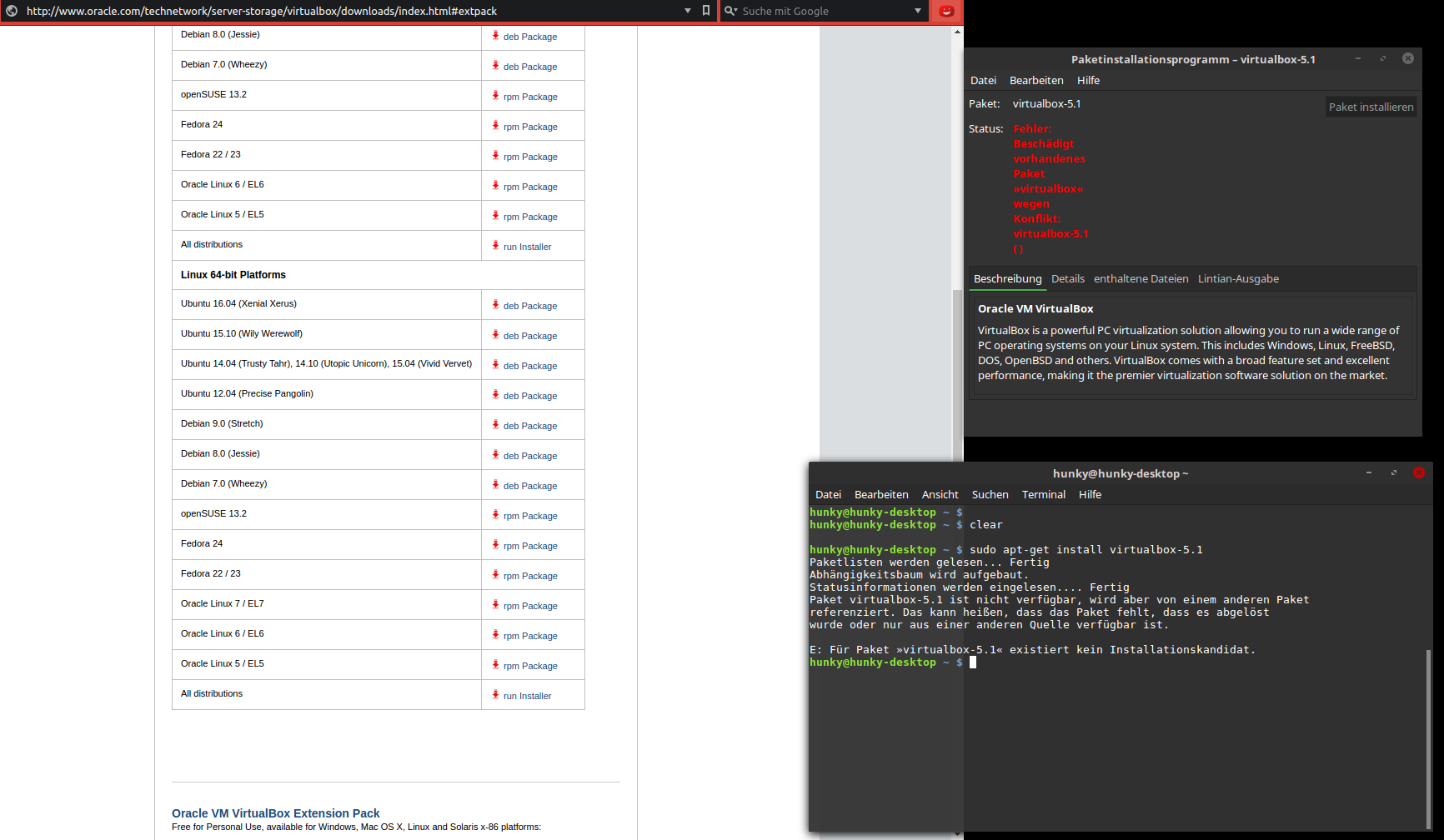Switch to the Lintian-Ausgabe tab

(x=1238, y=279)
